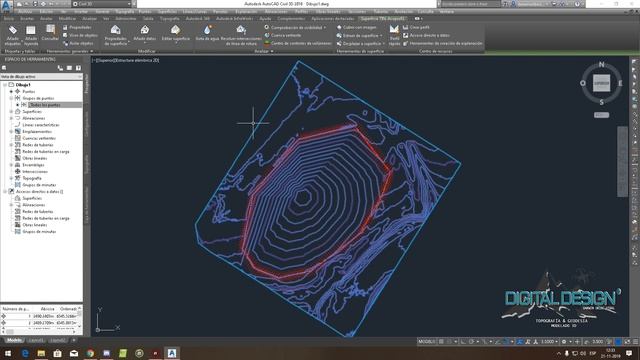Image resolution: width=640 pixels, height=360 pixels.
Task: Toggle grid display in status bar
Action: pos(441,342)
